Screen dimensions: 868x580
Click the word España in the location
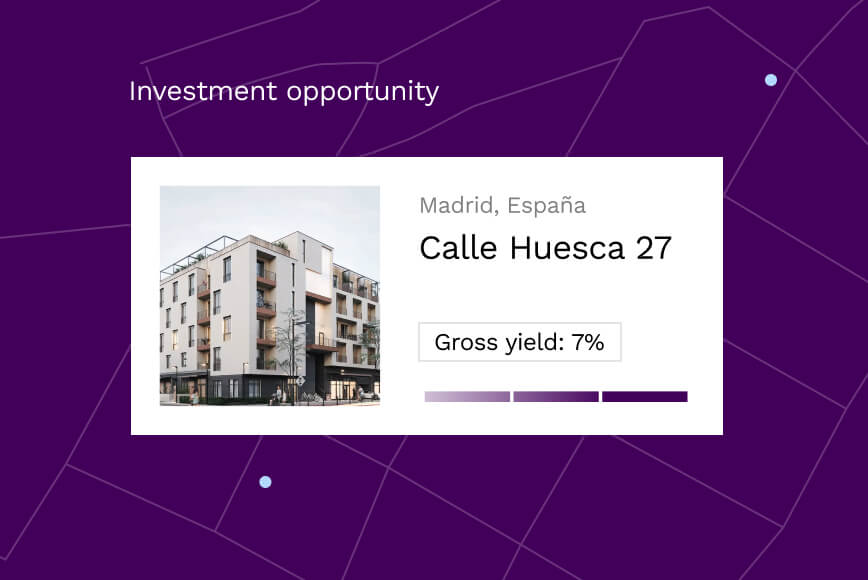point(546,205)
